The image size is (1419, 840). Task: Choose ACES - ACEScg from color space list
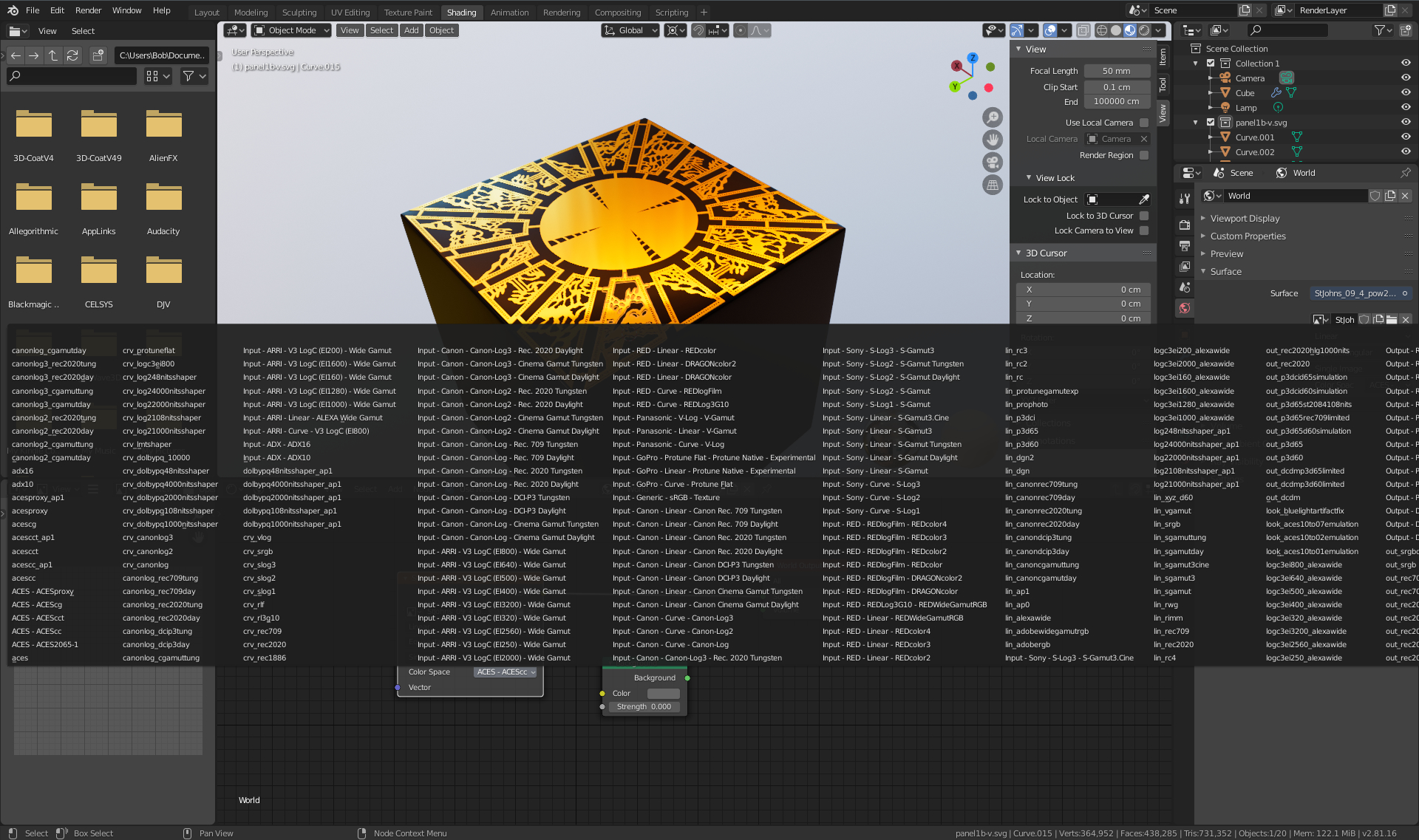37,605
